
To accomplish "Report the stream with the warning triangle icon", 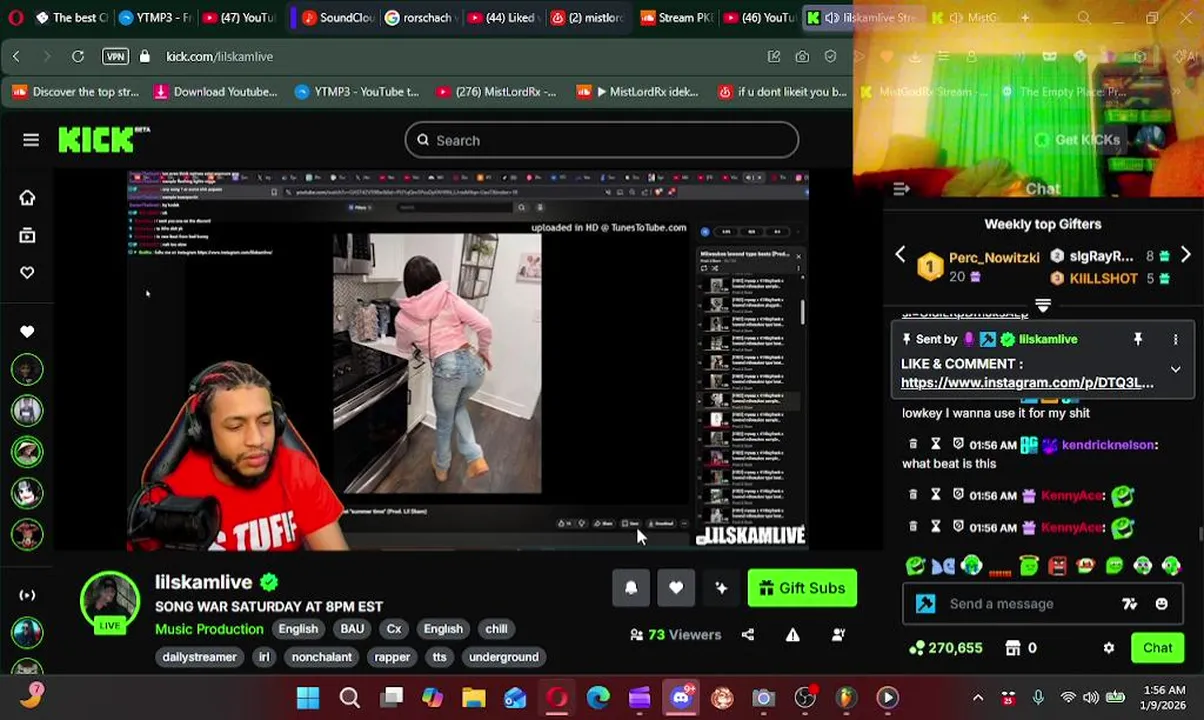I will coord(793,634).
